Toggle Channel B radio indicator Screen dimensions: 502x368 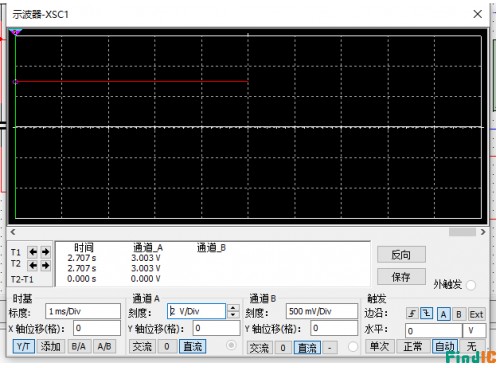click(x=353, y=347)
